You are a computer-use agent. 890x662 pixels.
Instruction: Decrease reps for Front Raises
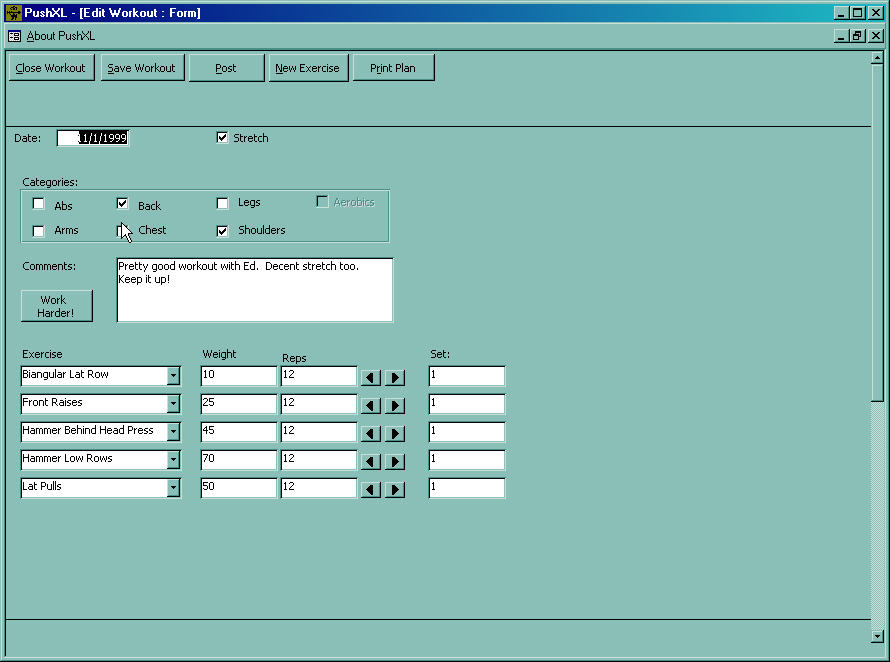(x=371, y=405)
